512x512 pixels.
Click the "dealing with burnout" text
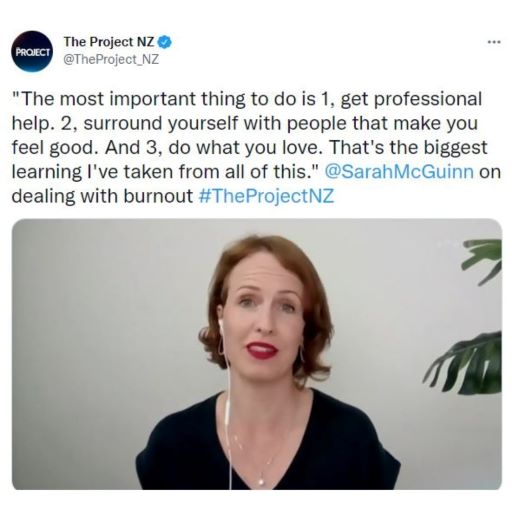click(x=102, y=196)
